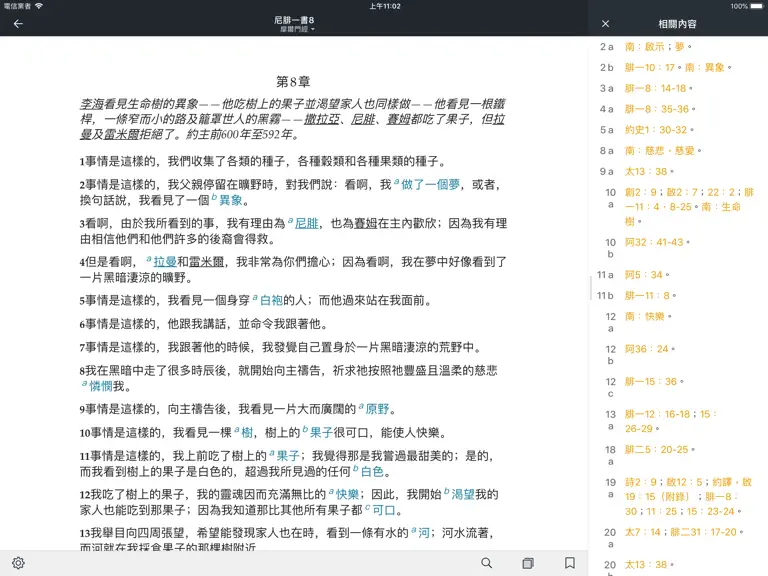
Task: Open footnote link 果子 in verse 11
Action: tap(288, 456)
